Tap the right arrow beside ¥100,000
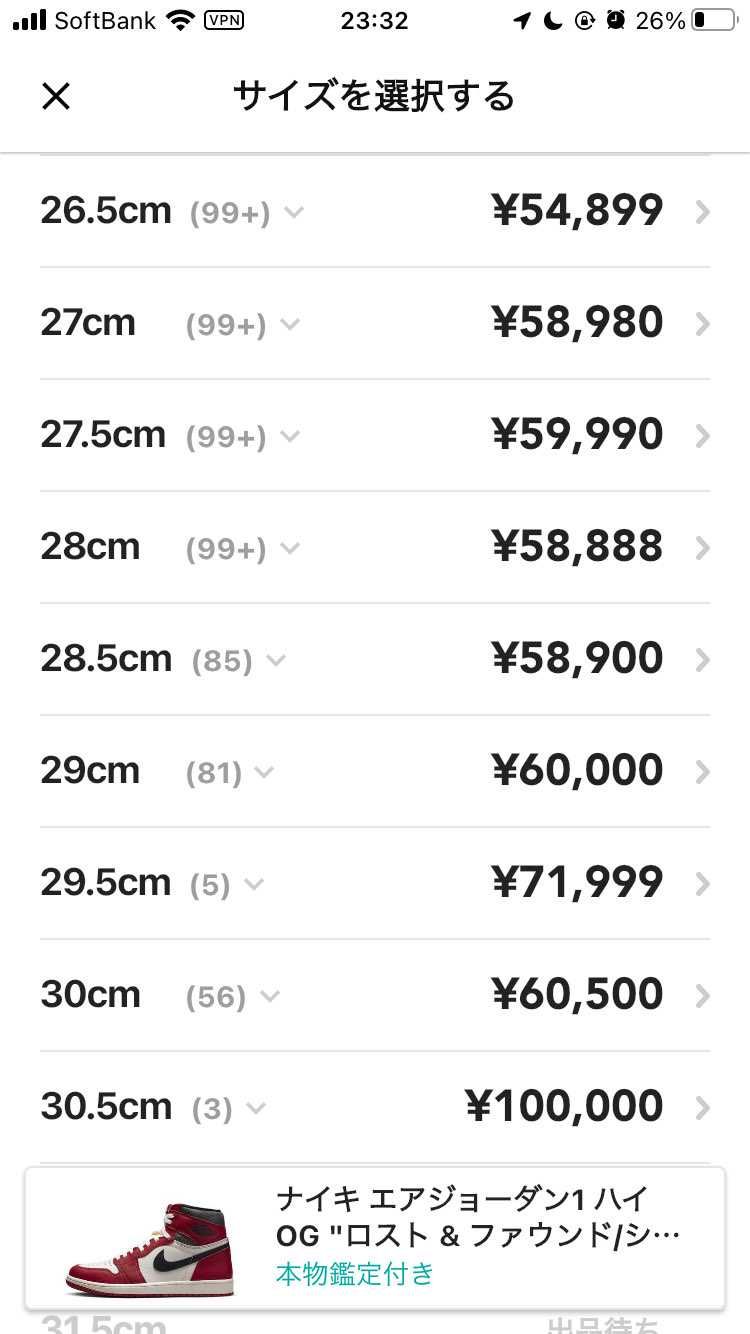The height and width of the screenshot is (1334, 750). pyautogui.click(x=703, y=1108)
